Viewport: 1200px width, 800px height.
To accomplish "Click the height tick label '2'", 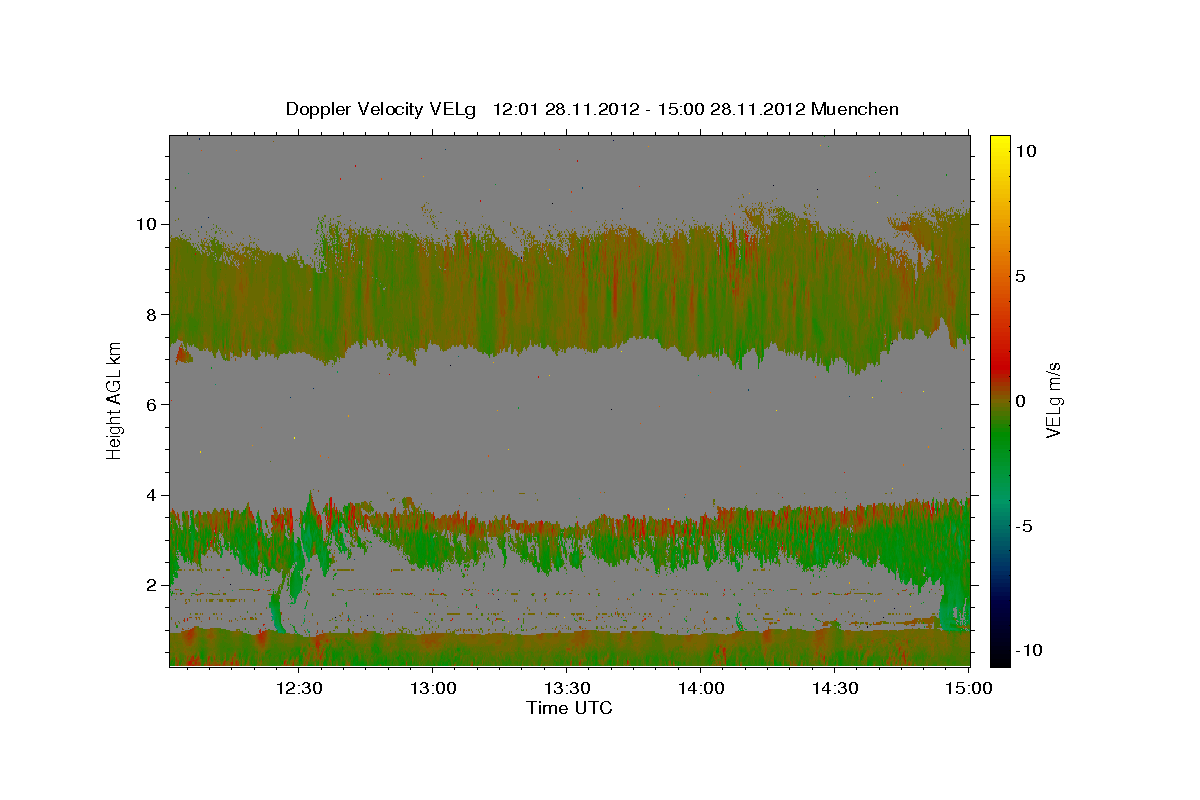I will click(x=152, y=585).
